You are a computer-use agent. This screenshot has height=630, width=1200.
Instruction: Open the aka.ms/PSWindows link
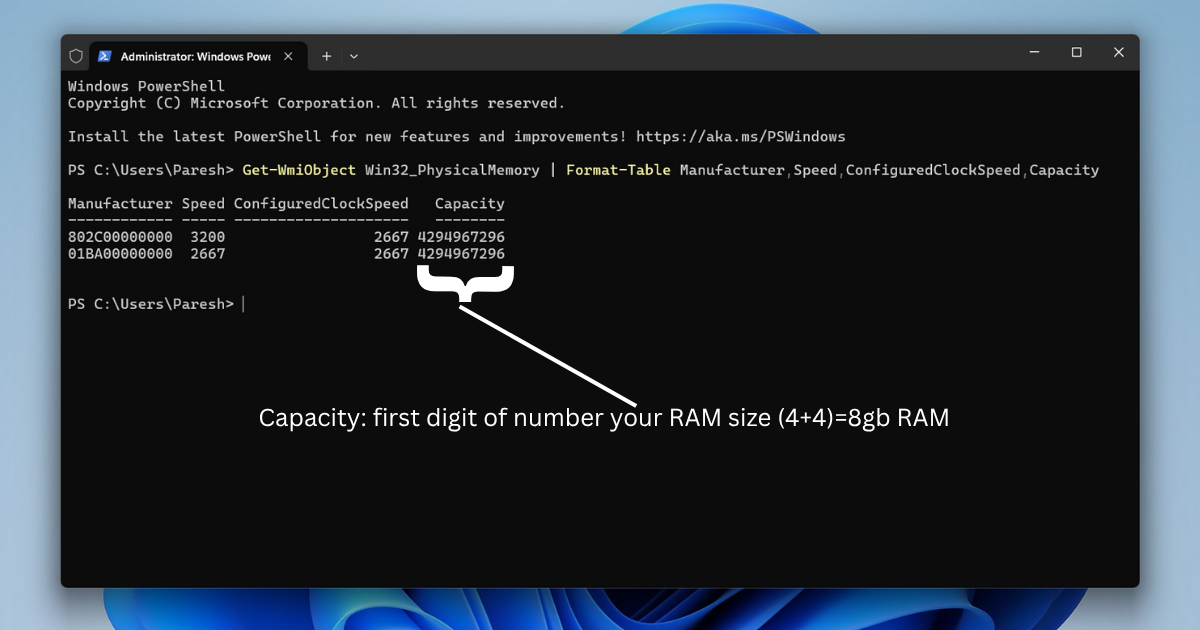(740, 136)
